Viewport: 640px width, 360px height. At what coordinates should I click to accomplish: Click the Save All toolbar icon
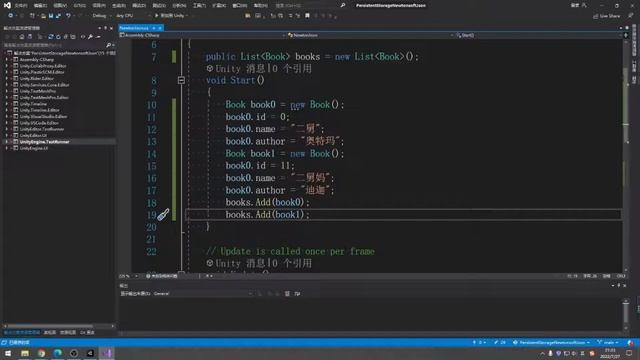click(58, 16)
